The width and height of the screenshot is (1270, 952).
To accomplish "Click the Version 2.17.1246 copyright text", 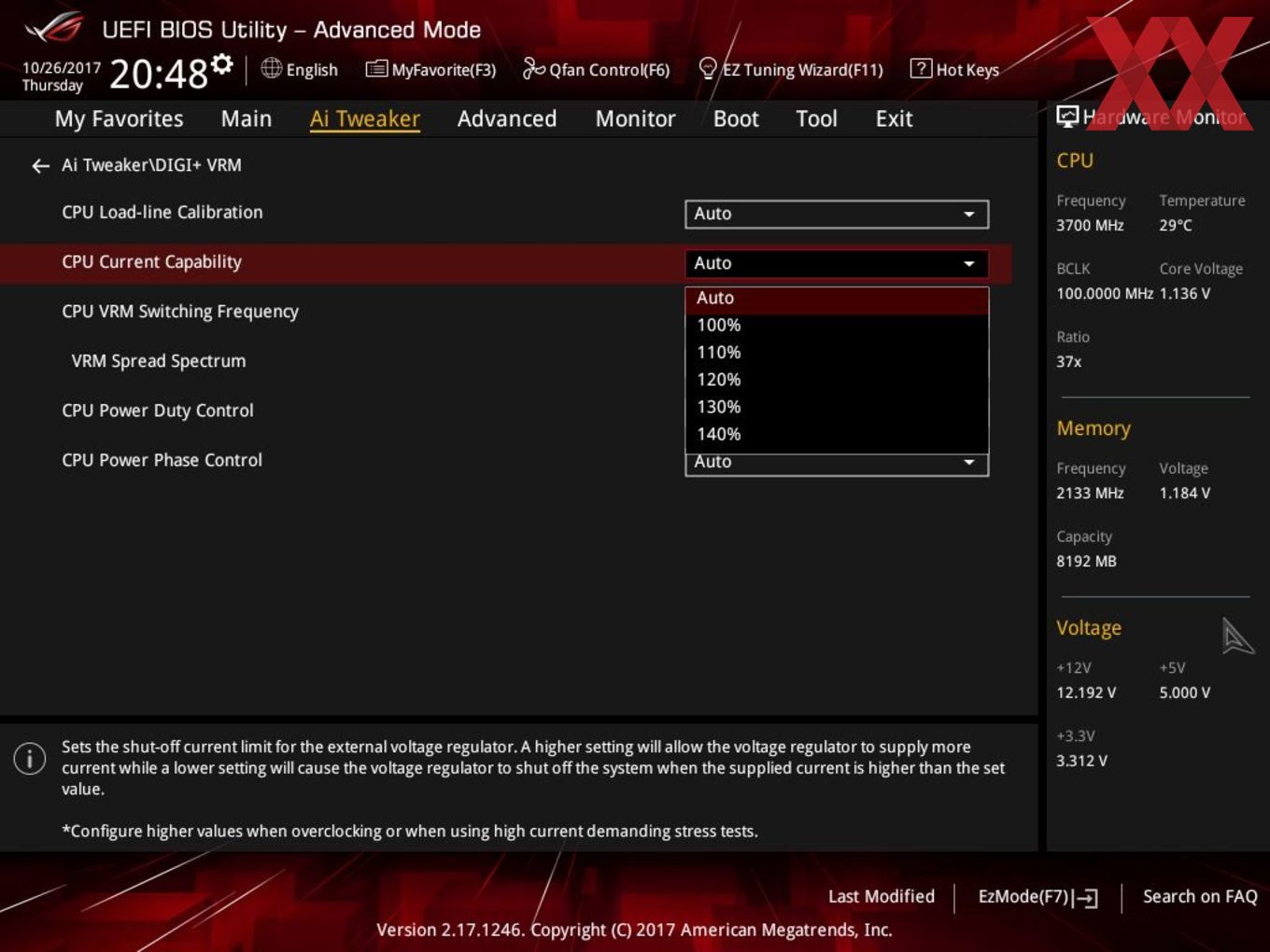I will [x=634, y=930].
